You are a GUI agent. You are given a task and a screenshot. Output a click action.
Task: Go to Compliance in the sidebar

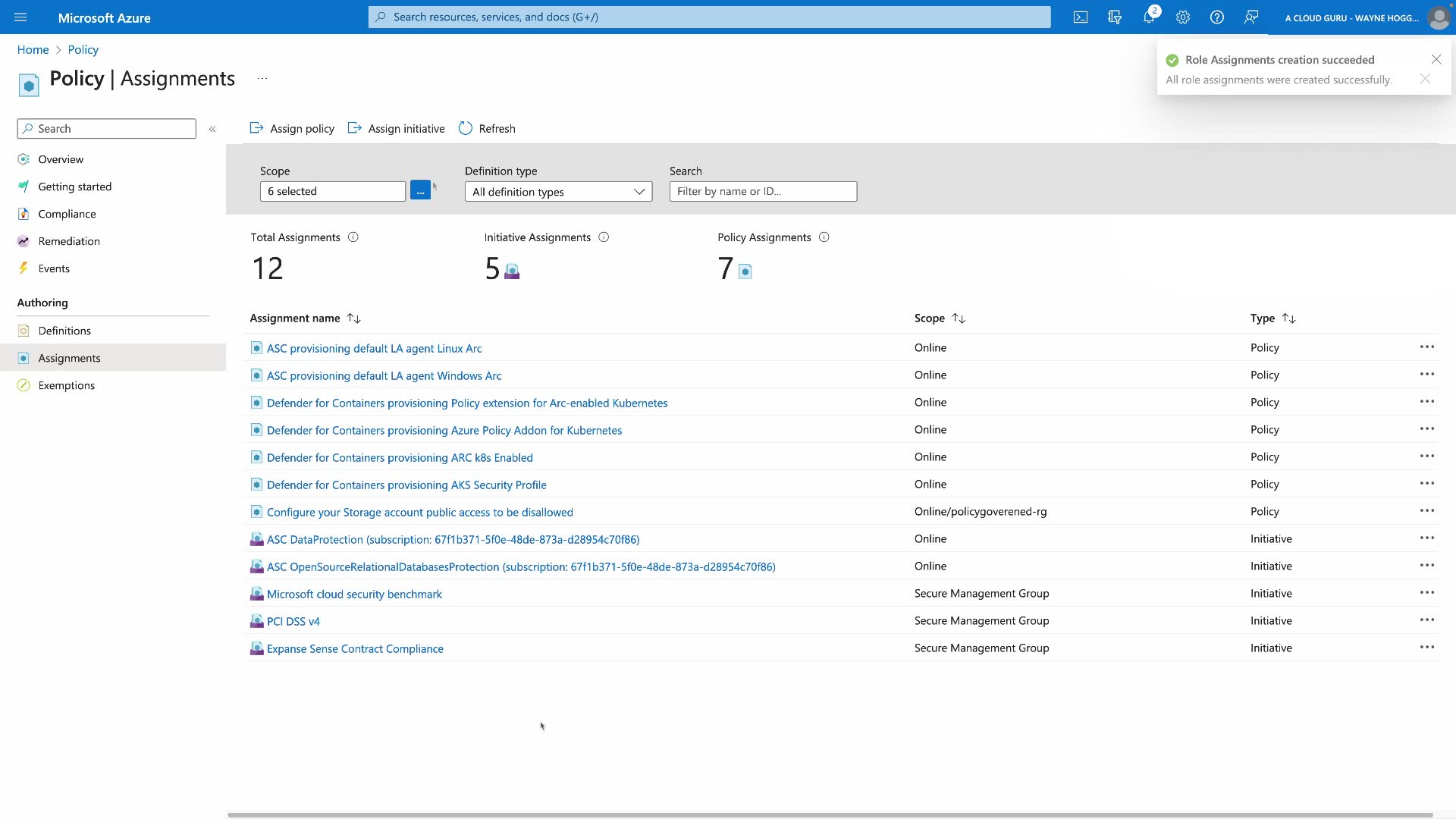[67, 214]
